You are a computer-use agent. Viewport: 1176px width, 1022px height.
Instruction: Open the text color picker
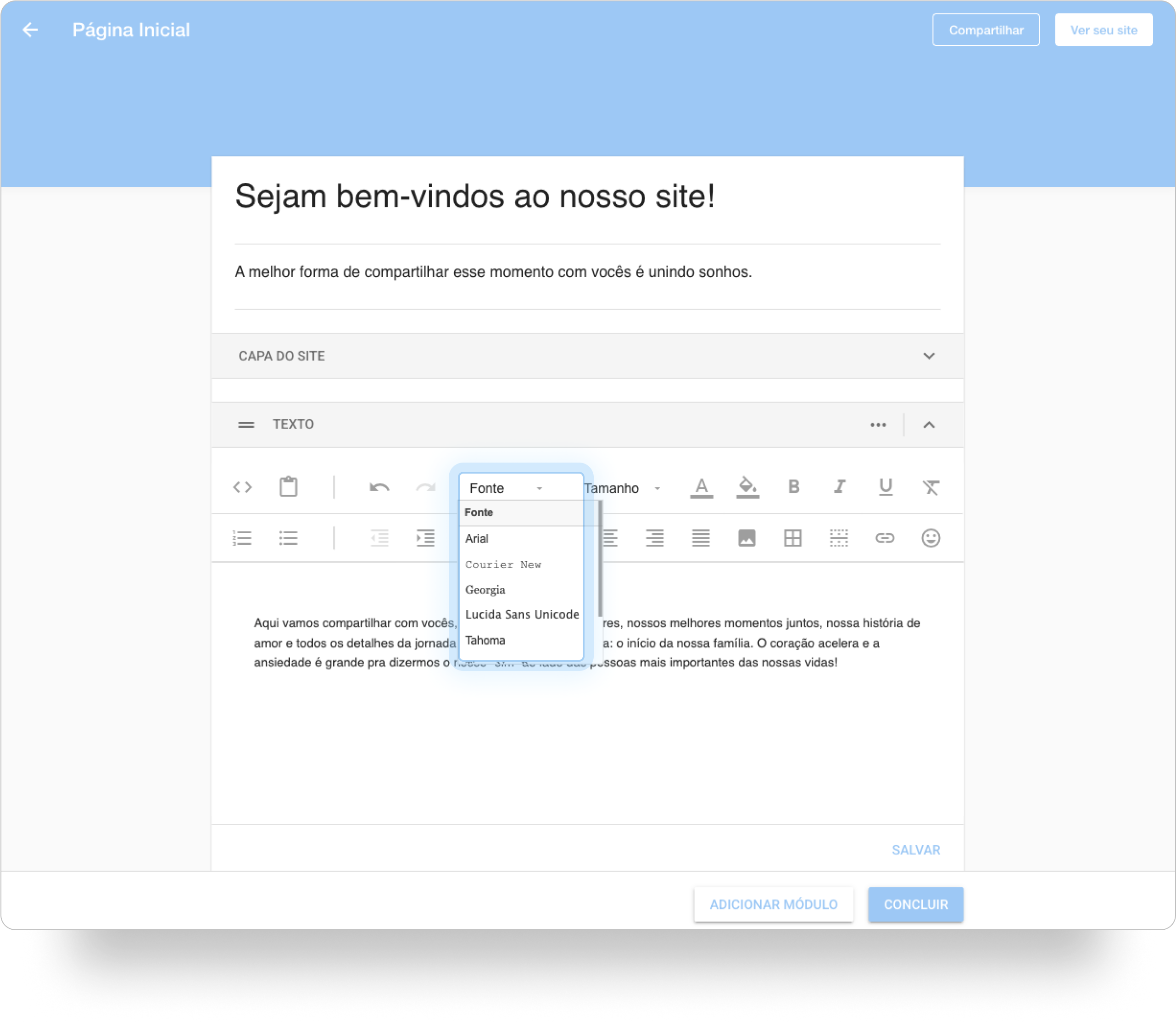[x=702, y=488]
